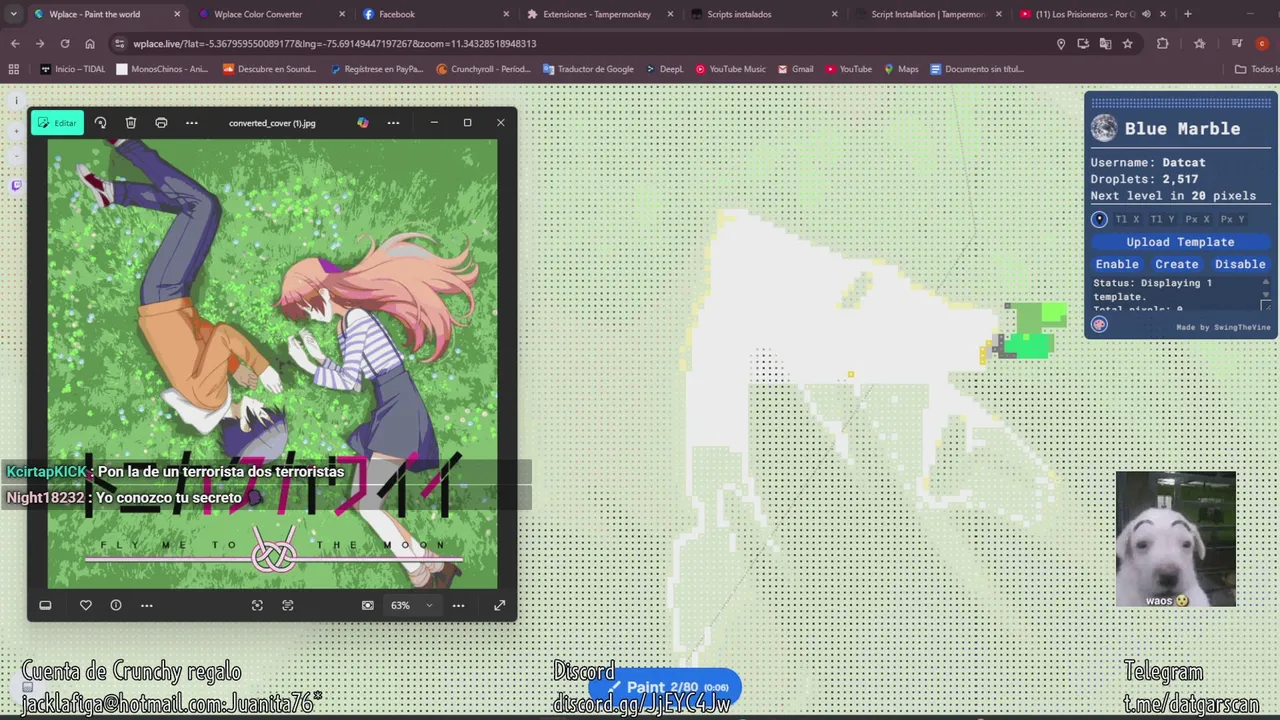Zoom out on the Wplace map

(x=16, y=157)
